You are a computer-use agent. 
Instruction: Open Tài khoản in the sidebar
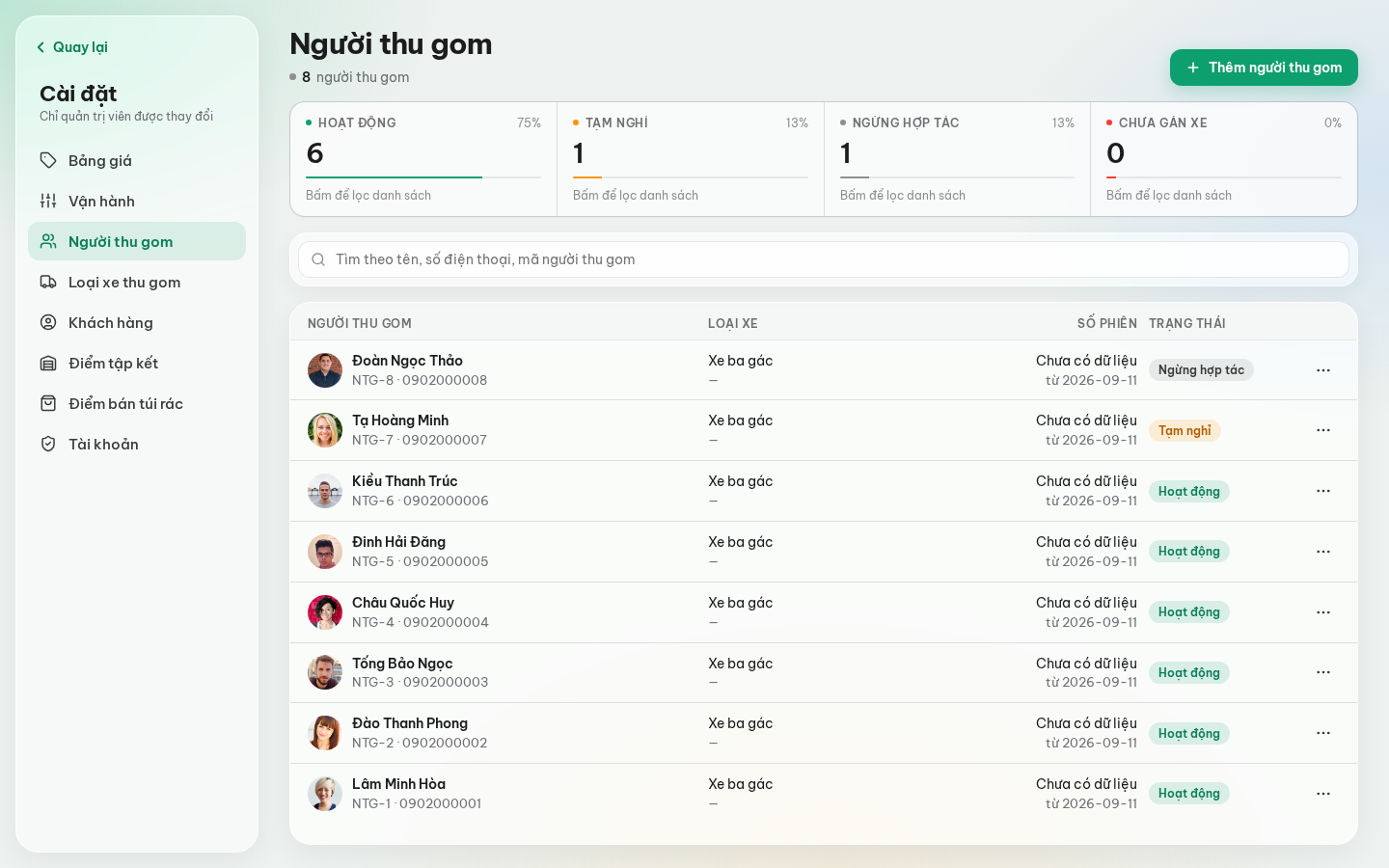coord(137,444)
